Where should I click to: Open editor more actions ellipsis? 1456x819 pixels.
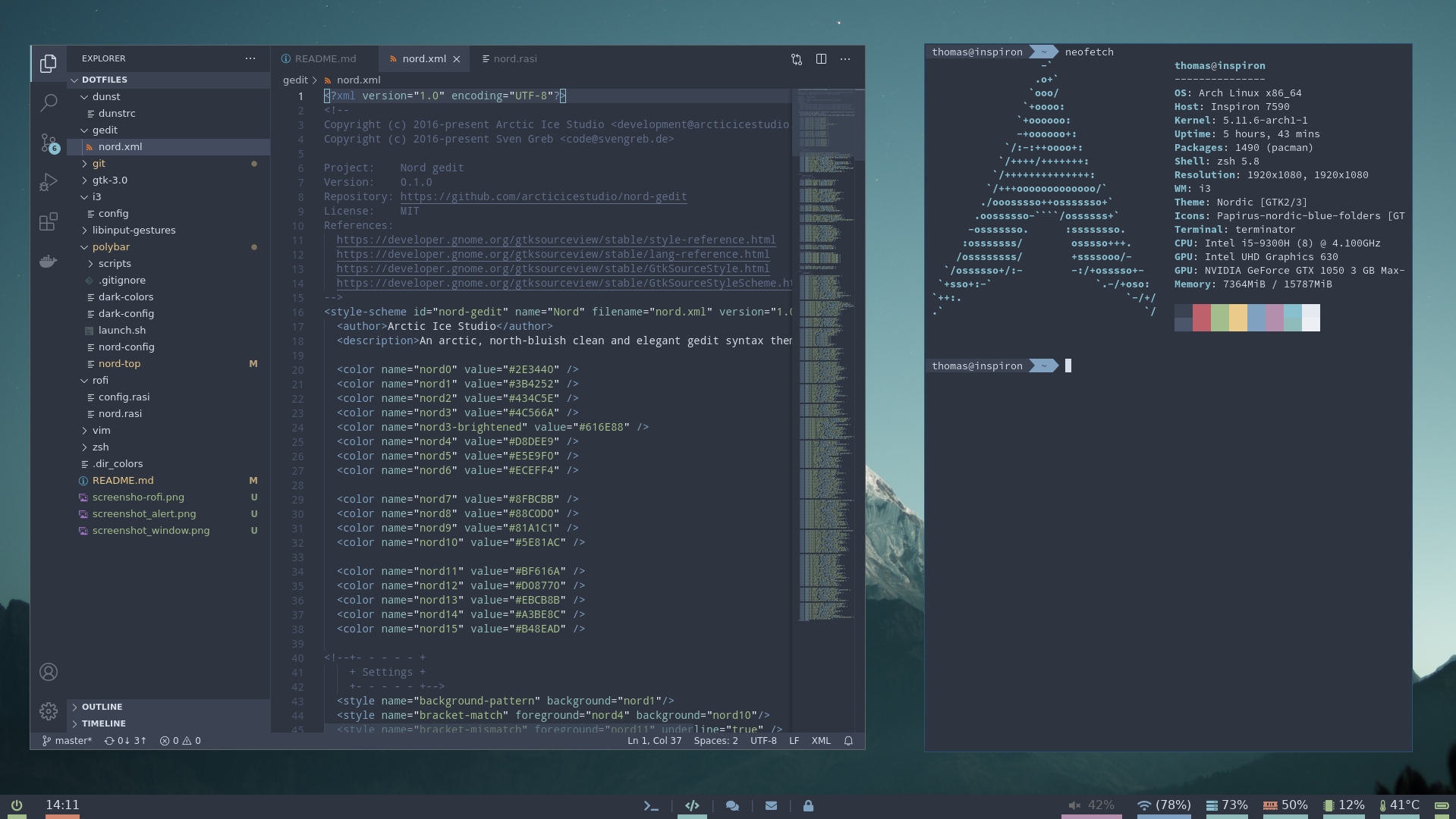tap(845, 59)
